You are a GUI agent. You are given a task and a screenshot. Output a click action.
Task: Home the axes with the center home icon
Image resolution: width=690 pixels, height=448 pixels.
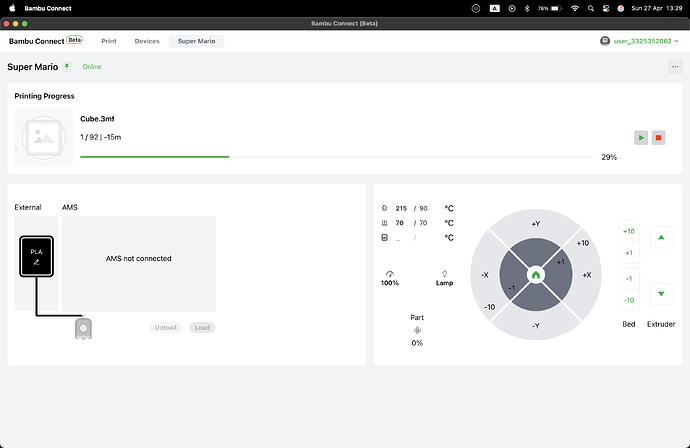click(x=536, y=275)
